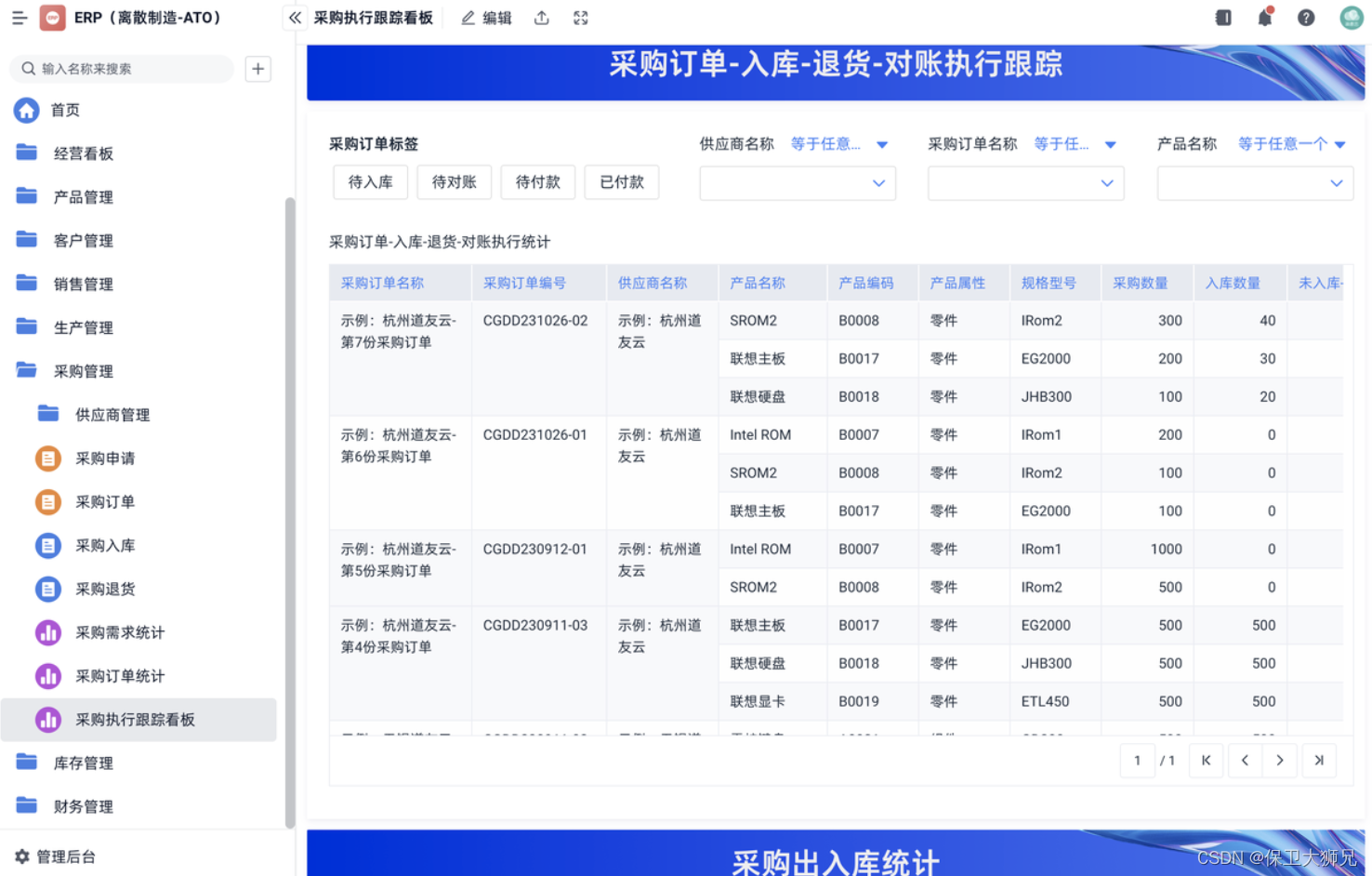The width and height of the screenshot is (1372, 876).
Task: Click 第7份采购订单 name cell
Action: (x=401, y=358)
